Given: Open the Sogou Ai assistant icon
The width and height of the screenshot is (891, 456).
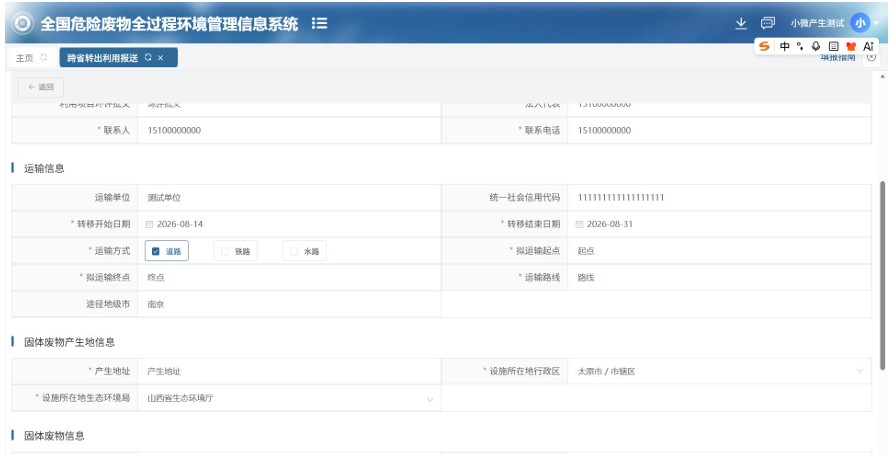Looking at the screenshot, I should (868, 46).
